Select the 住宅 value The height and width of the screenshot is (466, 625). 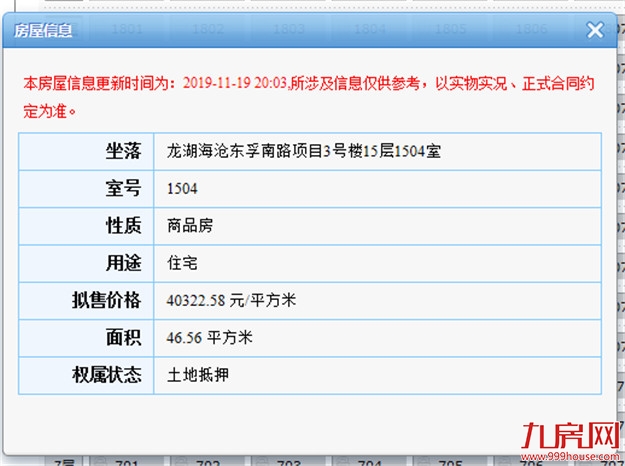pos(182,263)
